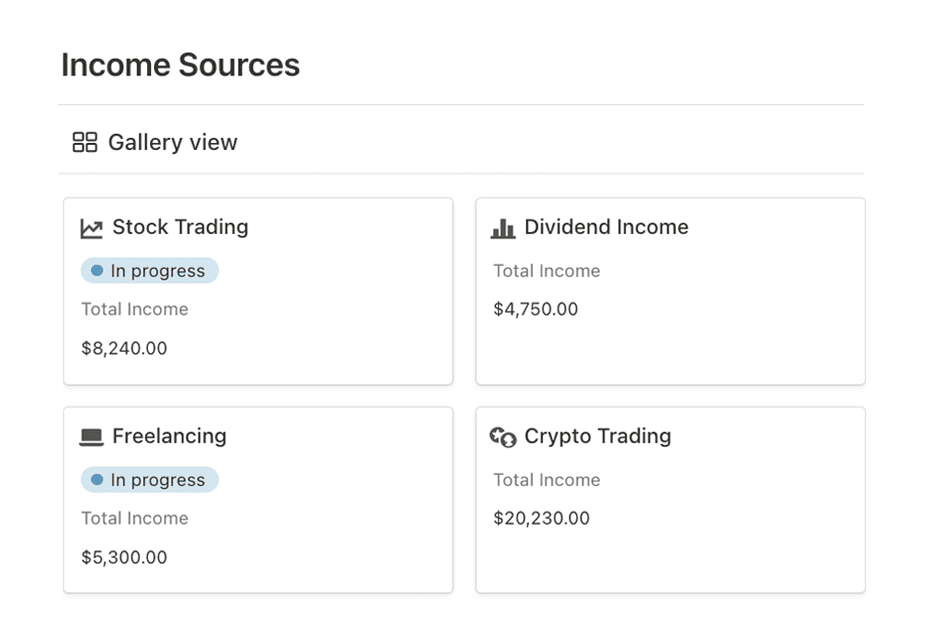Viewport: 930px width, 643px height.
Task: Click the blue dot in Stock Trading status
Action: click(x=95, y=270)
